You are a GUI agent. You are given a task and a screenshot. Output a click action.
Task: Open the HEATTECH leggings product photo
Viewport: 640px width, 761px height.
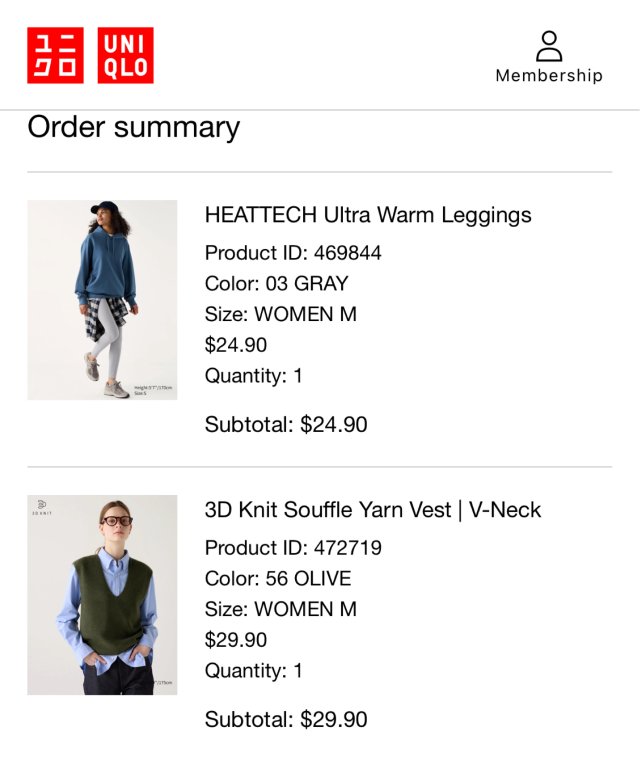click(102, 300)
